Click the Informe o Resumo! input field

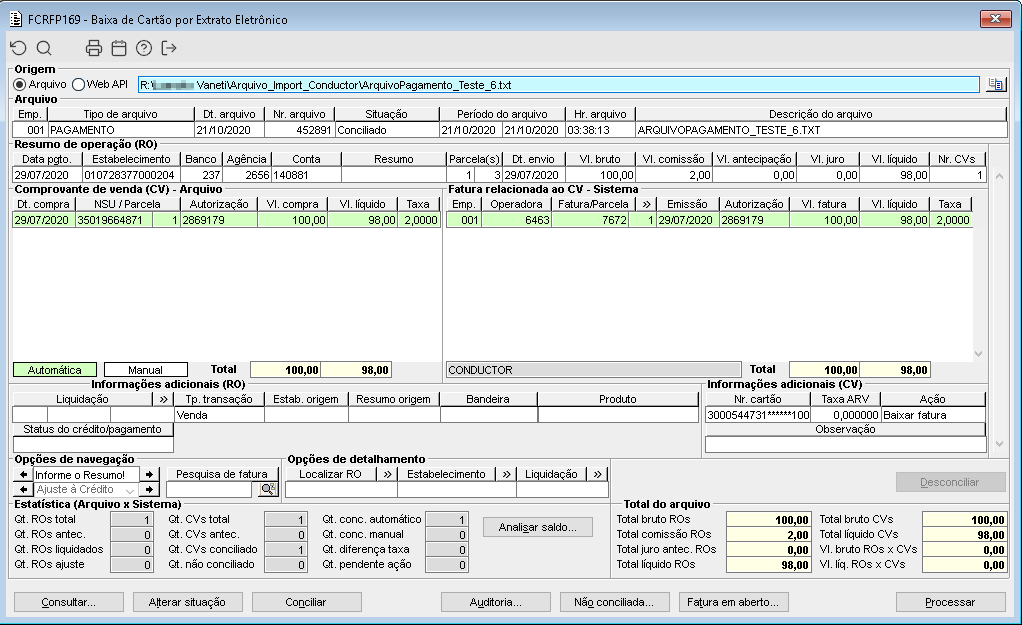tap(87, 474)
